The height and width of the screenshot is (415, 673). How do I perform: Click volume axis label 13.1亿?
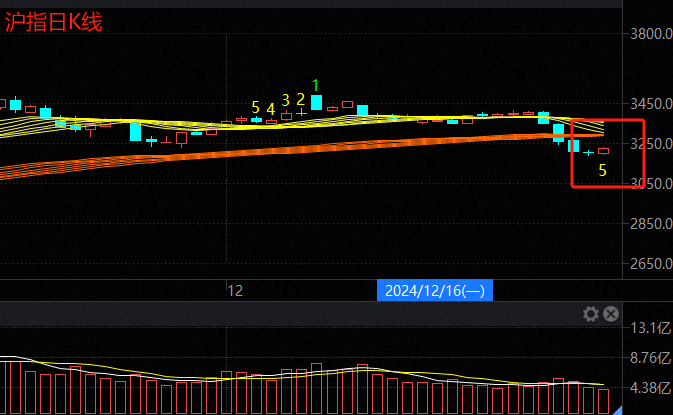[x=650, y=328]
